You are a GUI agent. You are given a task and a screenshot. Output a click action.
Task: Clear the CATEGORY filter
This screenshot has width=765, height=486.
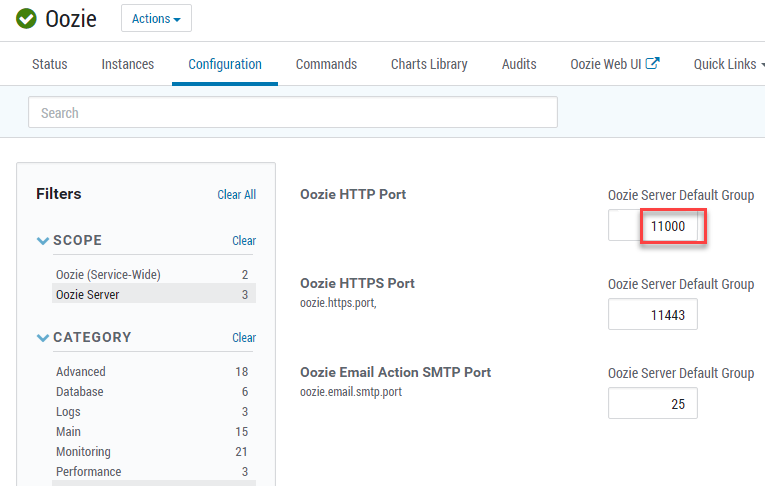coord(244,338)
